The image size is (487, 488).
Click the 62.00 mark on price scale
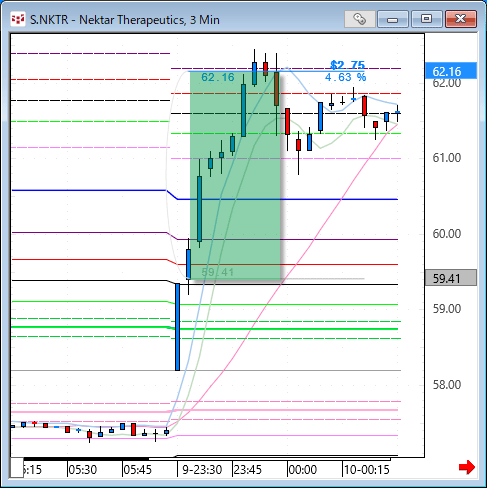[447, 83]
